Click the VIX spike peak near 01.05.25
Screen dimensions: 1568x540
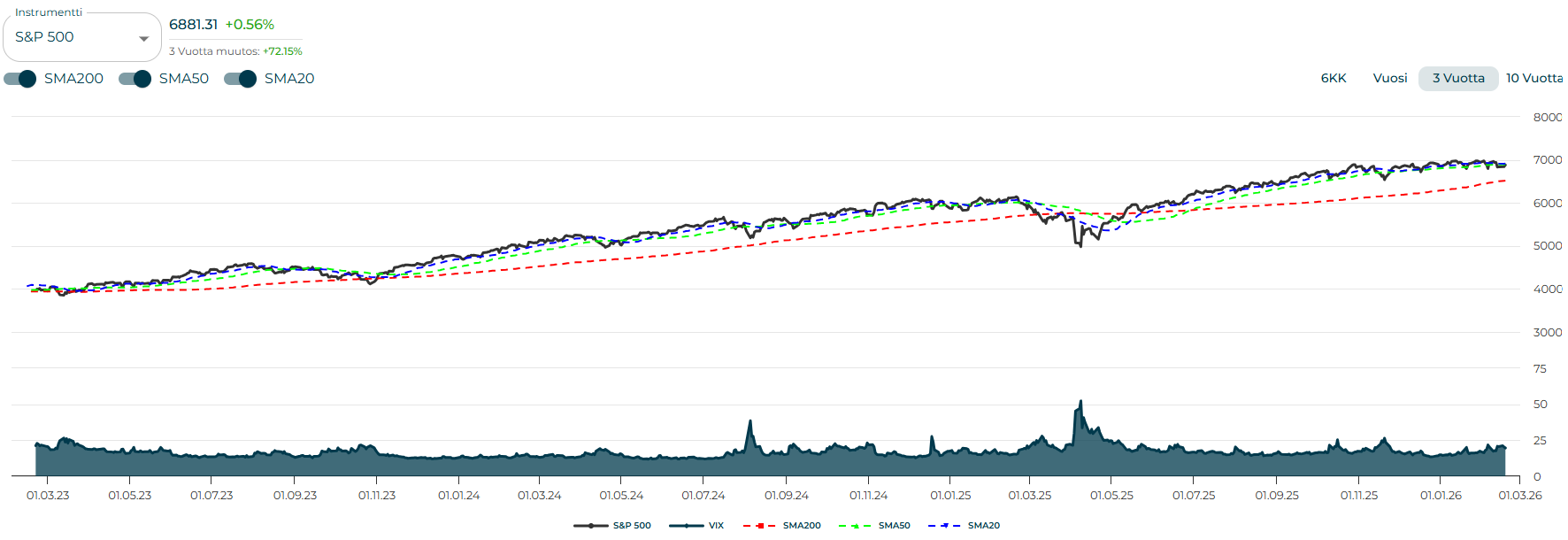tap(1080, 402)
